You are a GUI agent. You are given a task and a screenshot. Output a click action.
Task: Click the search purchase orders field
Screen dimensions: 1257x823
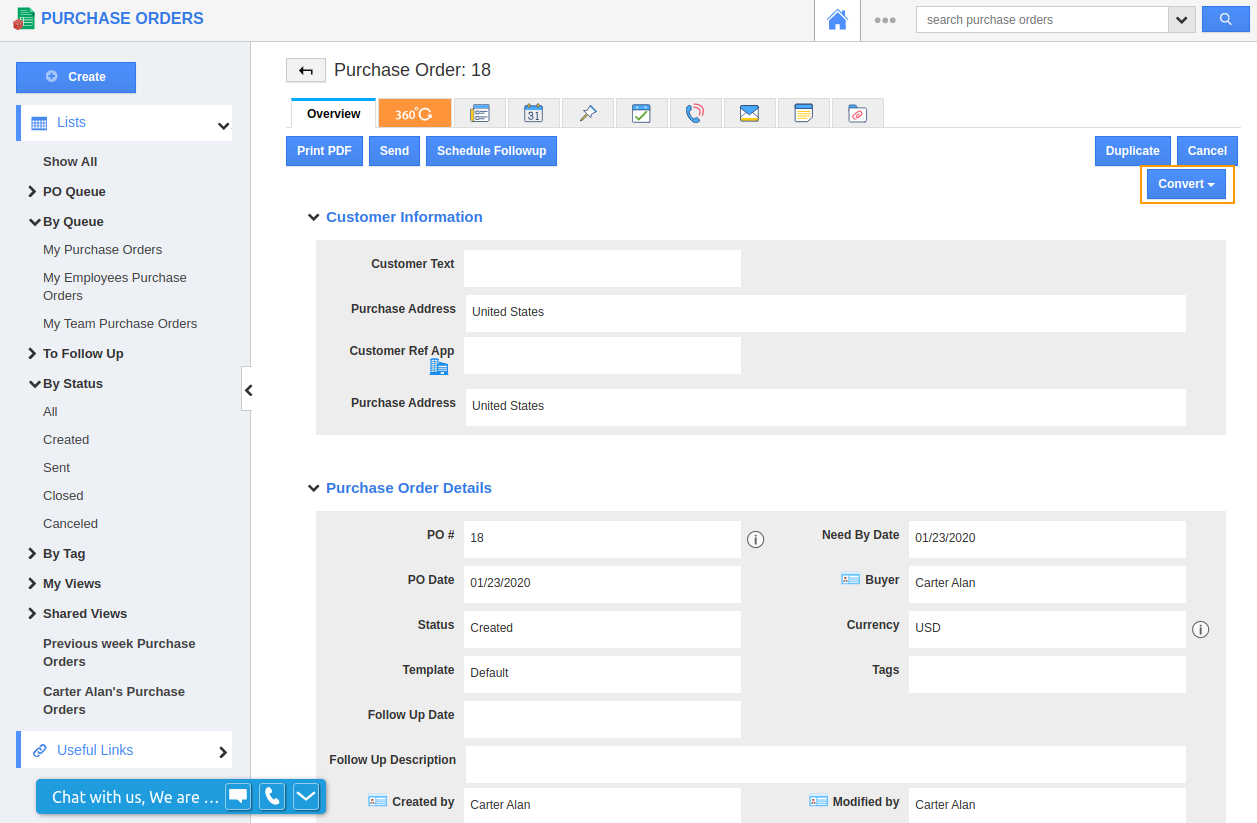point(1041,20)
